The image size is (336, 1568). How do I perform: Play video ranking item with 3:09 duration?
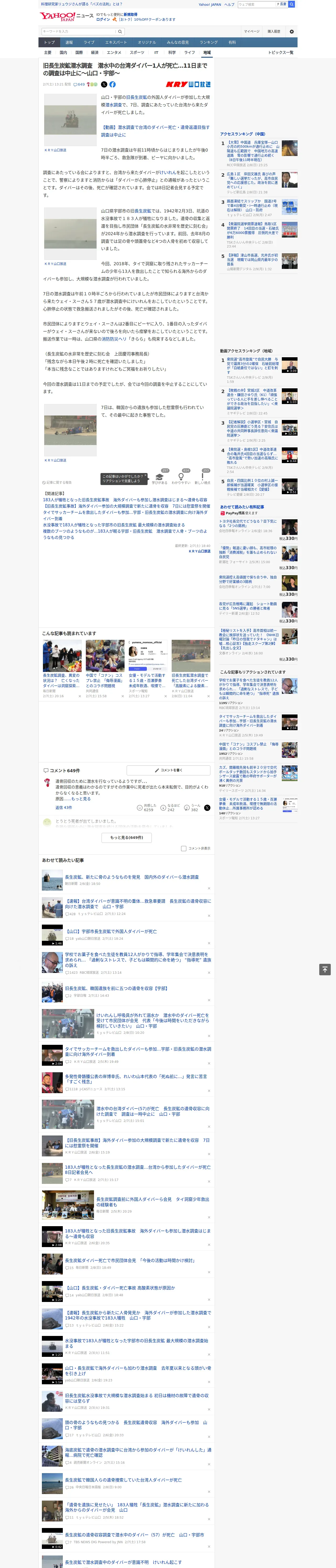pyautogui.click(x=290, y=365)
